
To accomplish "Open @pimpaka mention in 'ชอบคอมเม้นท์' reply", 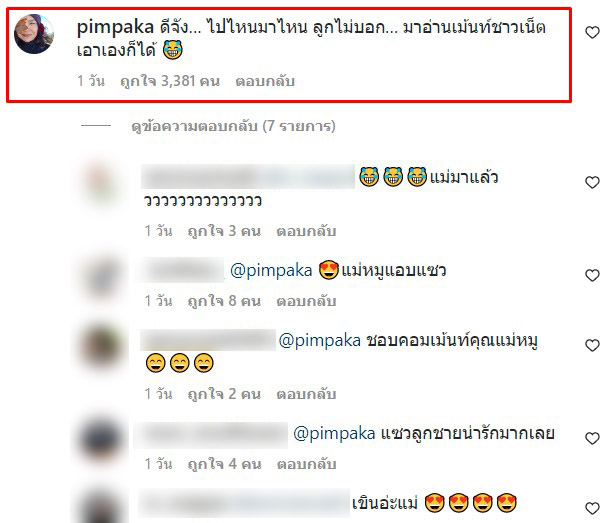I will [320, 341].
